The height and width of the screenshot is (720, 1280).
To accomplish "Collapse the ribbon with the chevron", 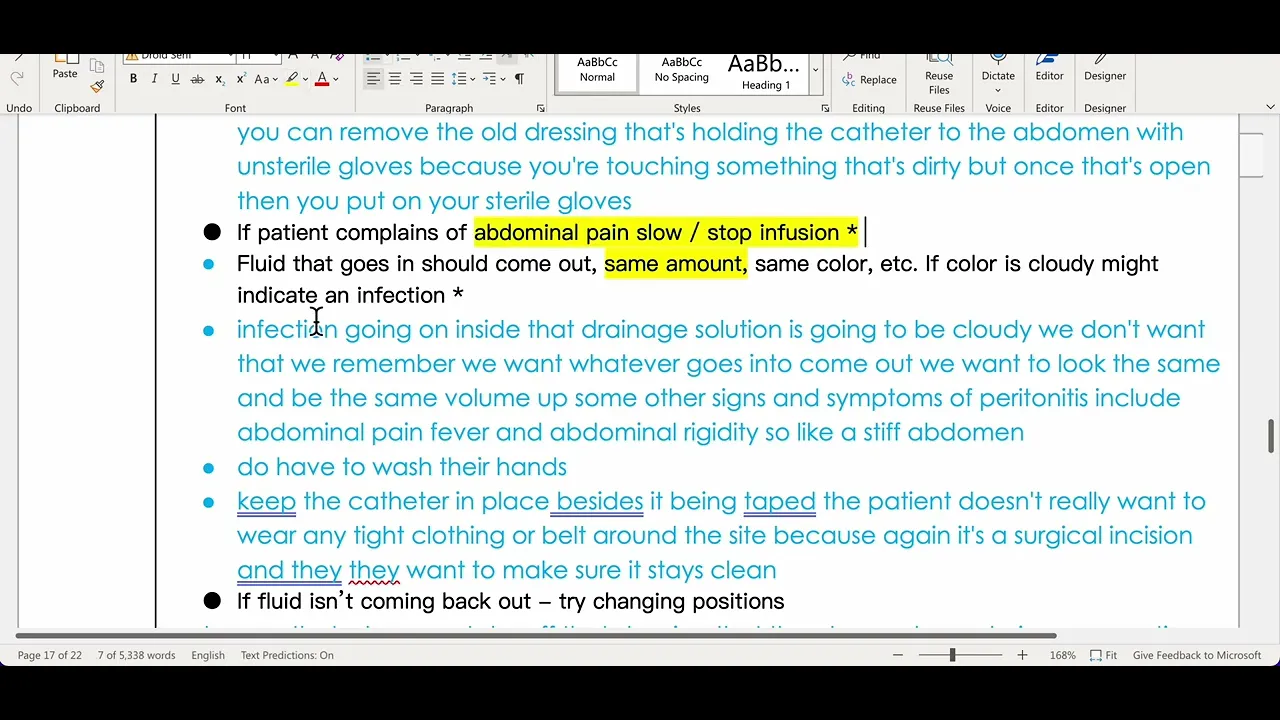I will [1270, 108].
